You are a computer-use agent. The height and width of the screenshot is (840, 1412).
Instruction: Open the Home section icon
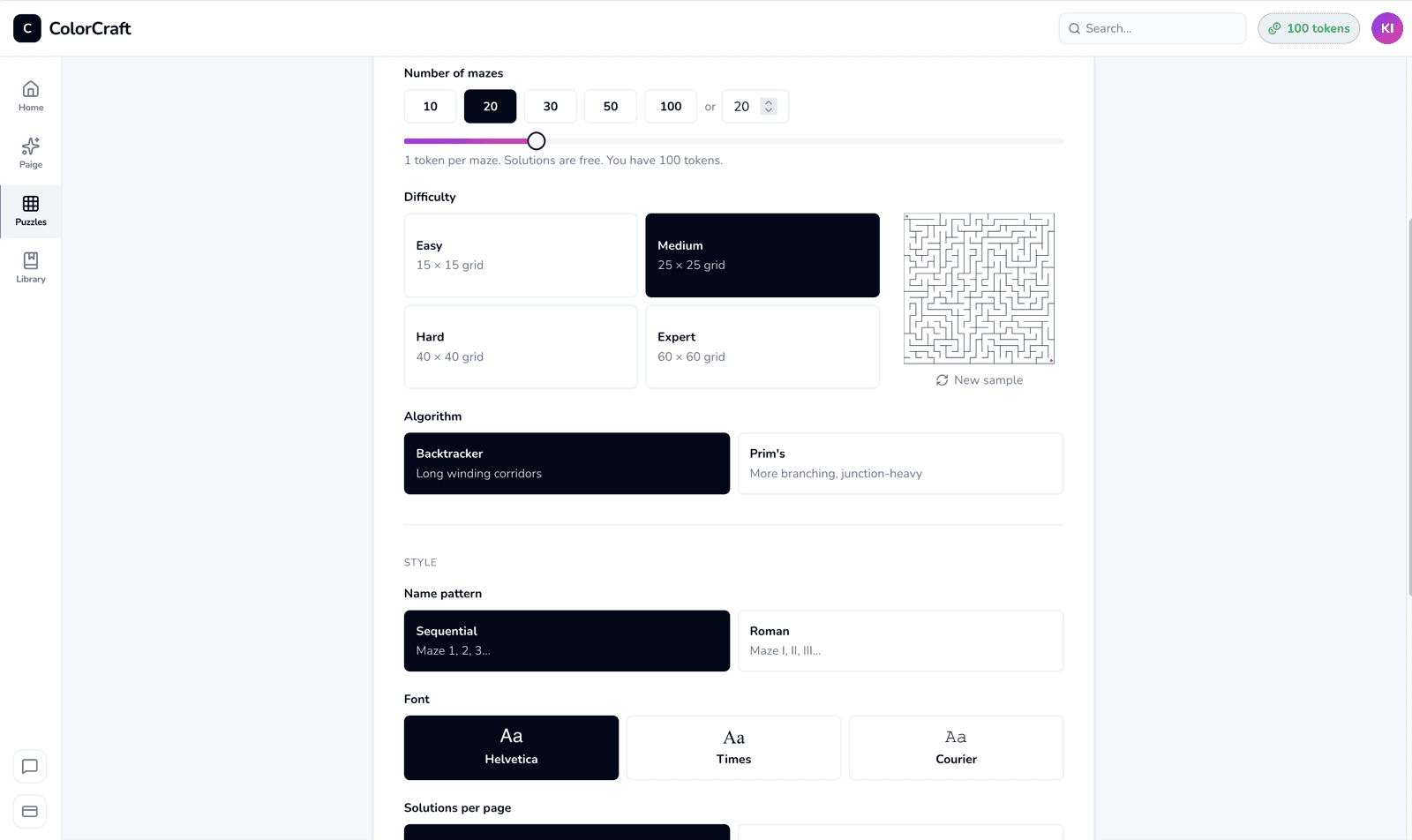[x=31, y=89]
